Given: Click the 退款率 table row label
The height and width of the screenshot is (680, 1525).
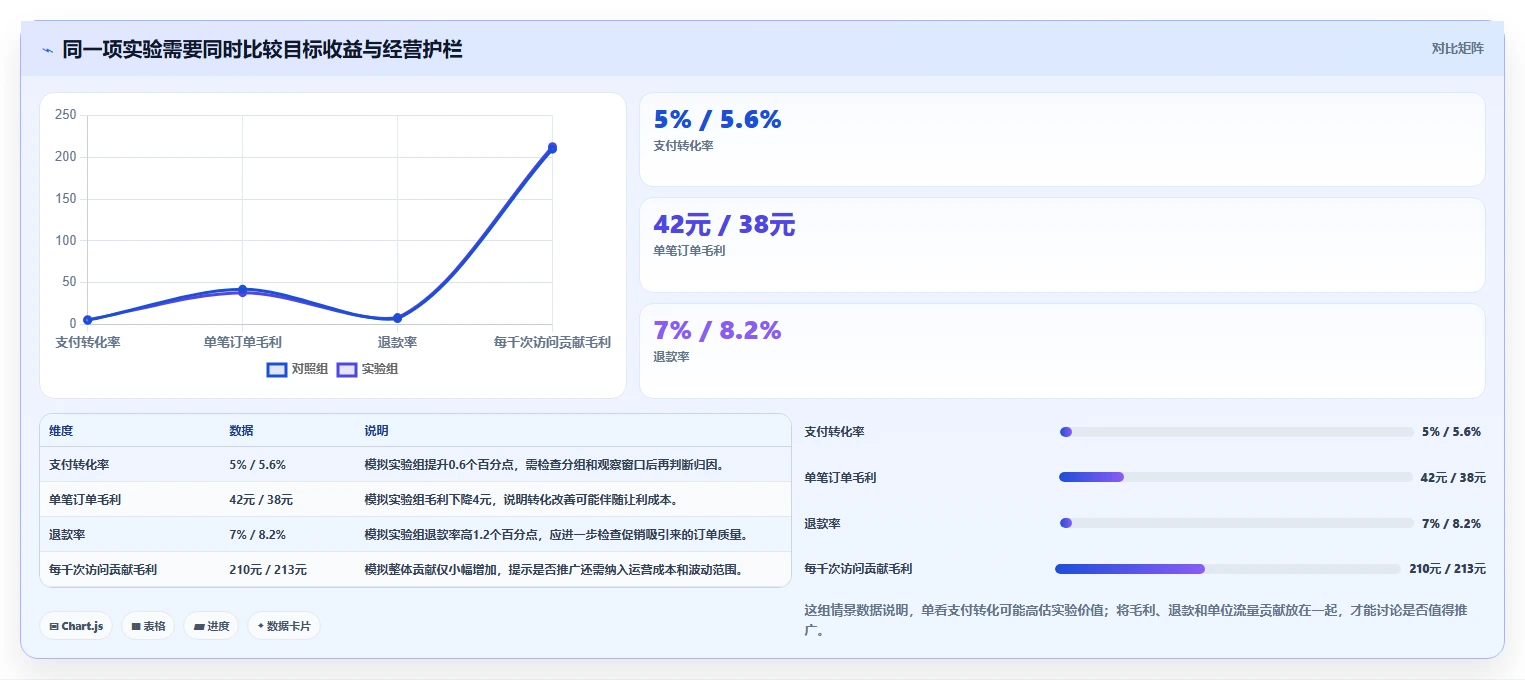Looking at the screenshot, I should coord(67,535).
